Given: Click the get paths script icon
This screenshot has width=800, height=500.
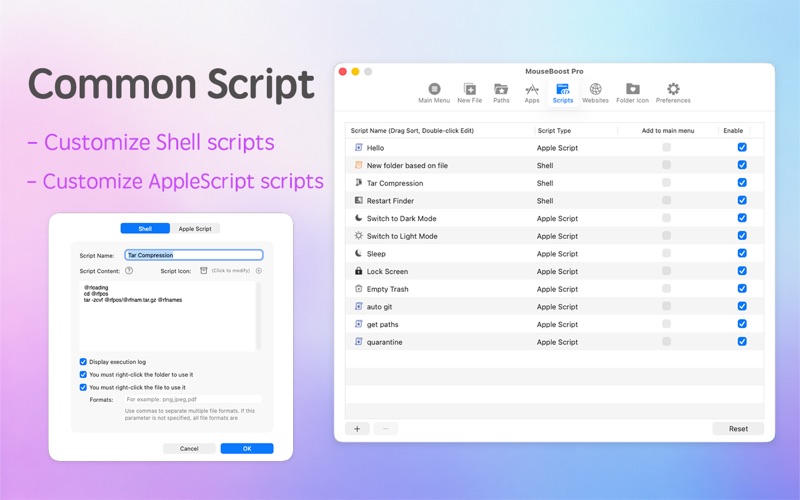Looking at the screenshot, I should click(358, 324).
